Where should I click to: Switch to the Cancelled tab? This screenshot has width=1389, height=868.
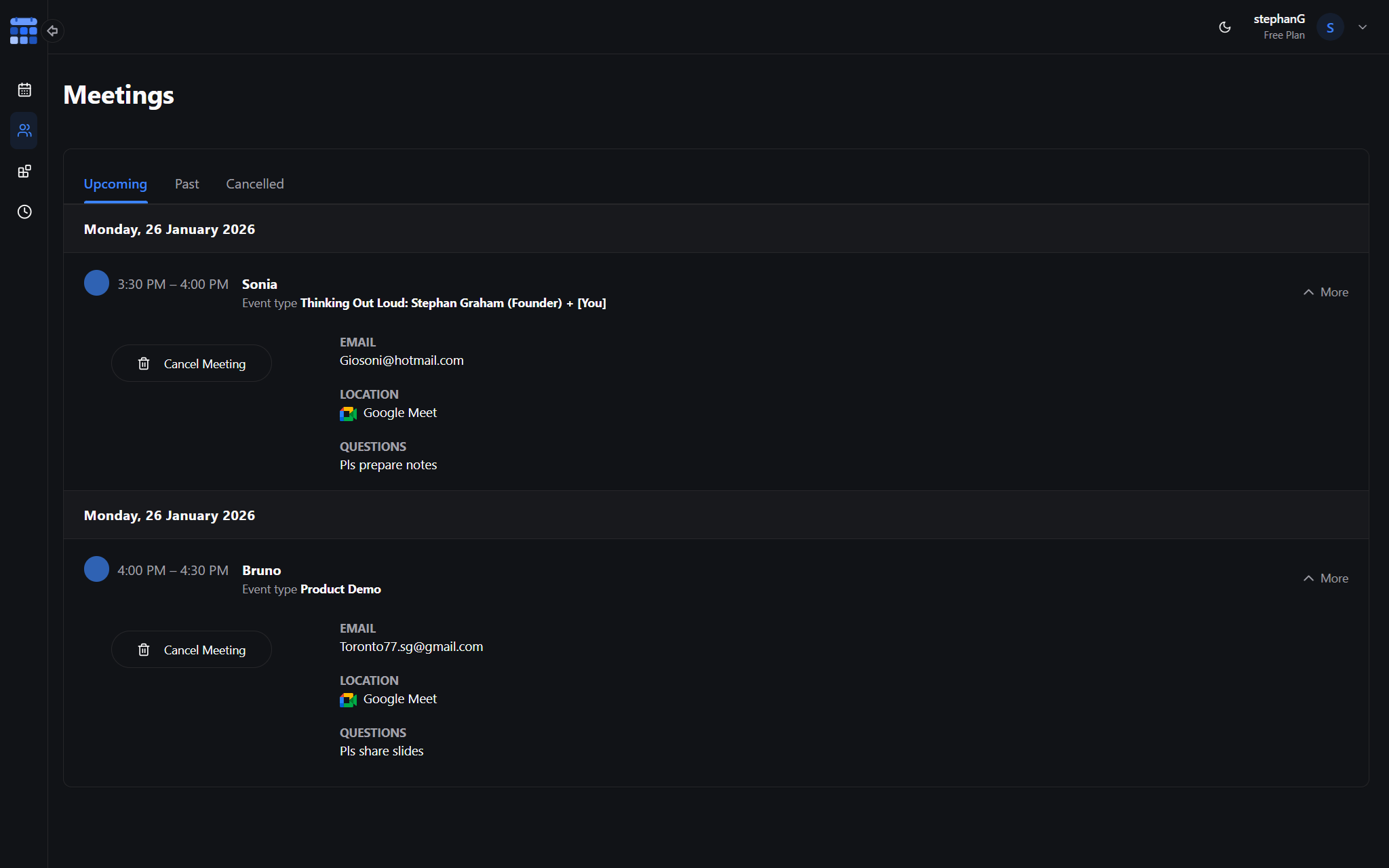pyautogui.click(x=254, y=184)
